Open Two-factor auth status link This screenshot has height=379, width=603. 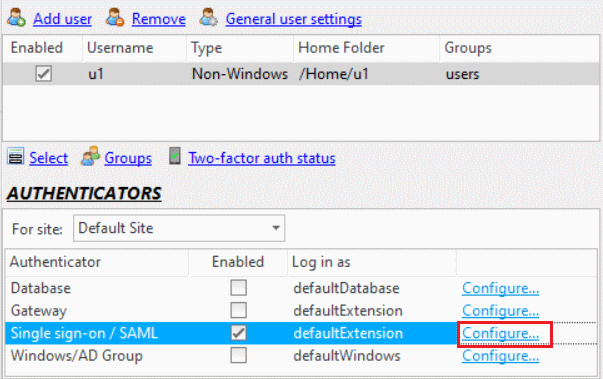(262, 158)
